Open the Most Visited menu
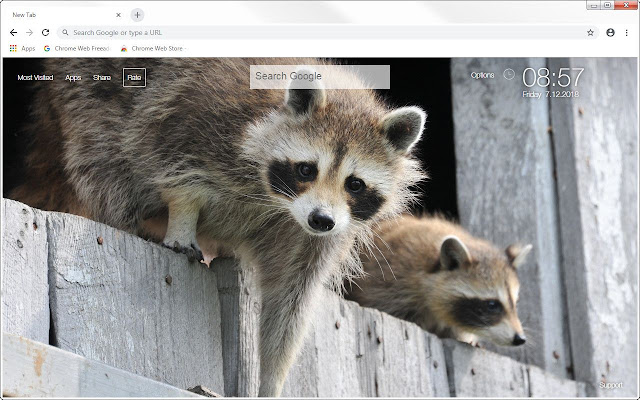 (36, 78)
